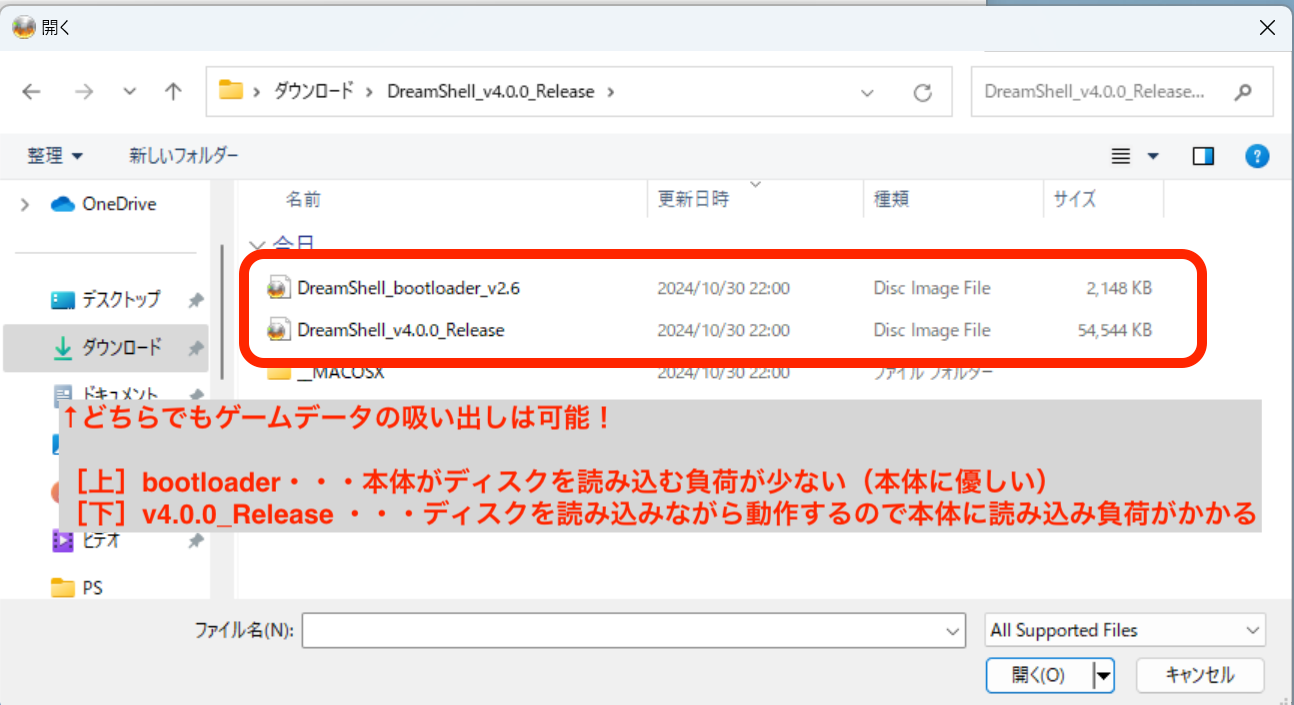Open the help question mark icon
The image size is (1294, 705).
pyautogui.click(x=1257, y=156)
